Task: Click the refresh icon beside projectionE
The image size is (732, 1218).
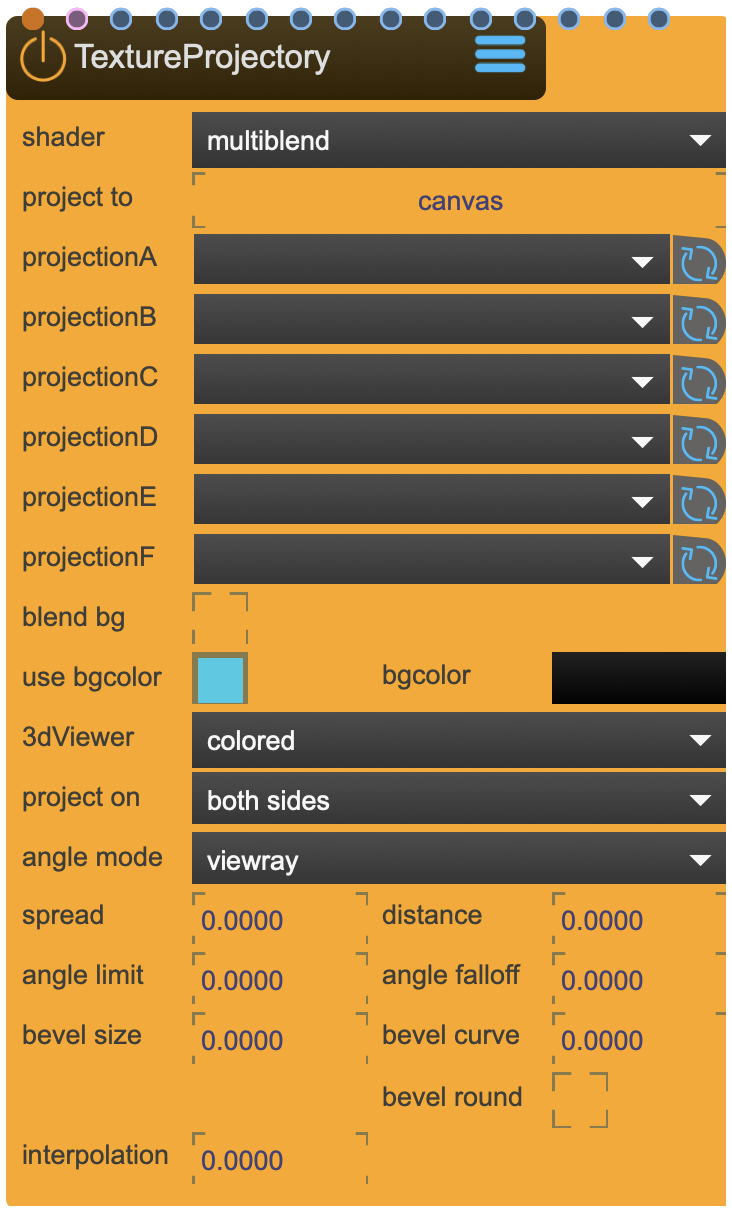Action: (700, 501)
